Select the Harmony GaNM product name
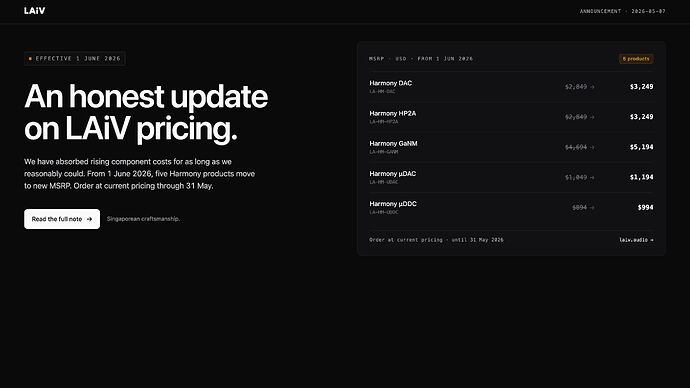Viewport: 690px width, 388px height. pos(393,143)
